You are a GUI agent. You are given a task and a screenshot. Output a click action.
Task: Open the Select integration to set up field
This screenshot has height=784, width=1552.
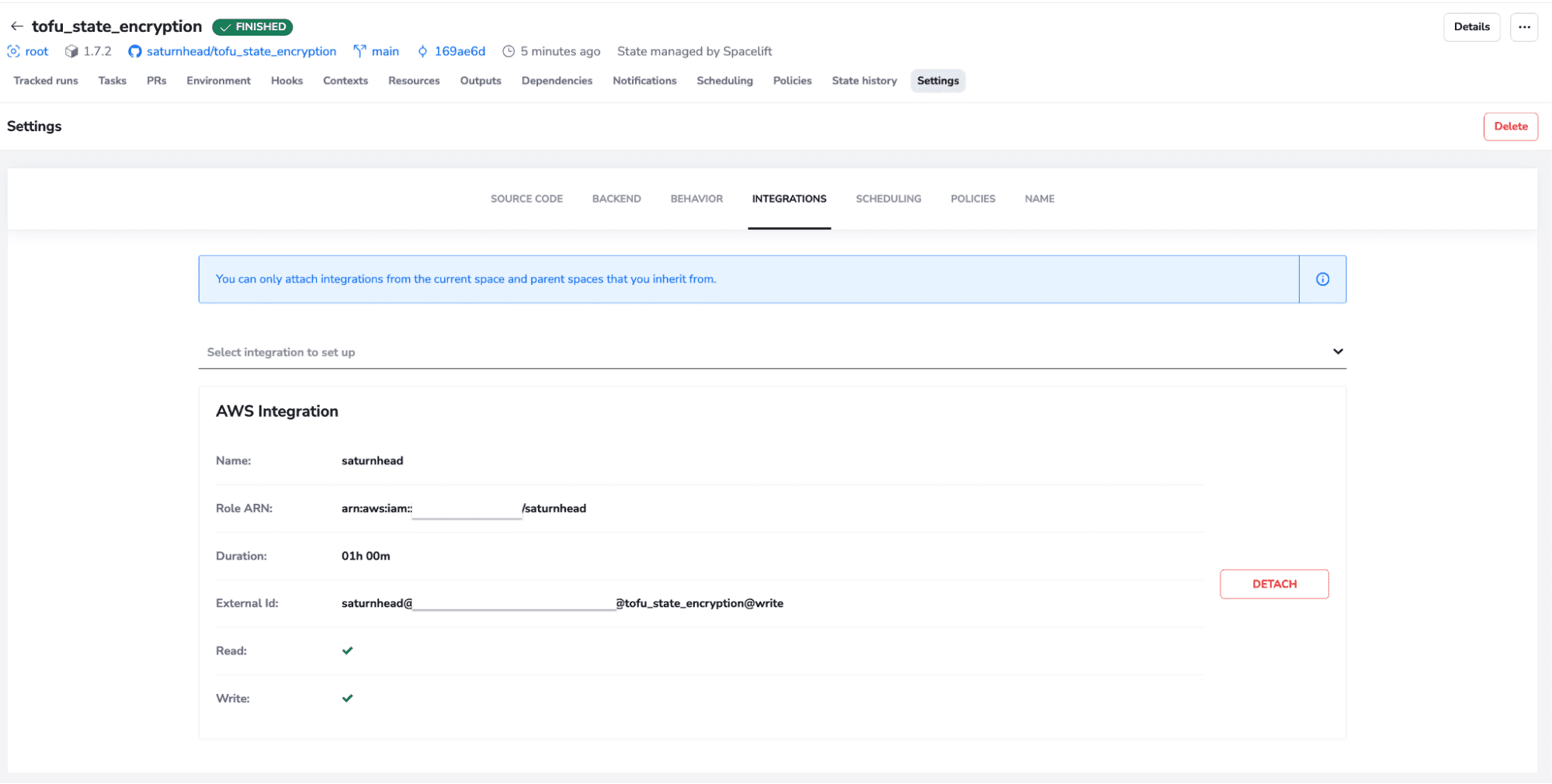[772, 352]
